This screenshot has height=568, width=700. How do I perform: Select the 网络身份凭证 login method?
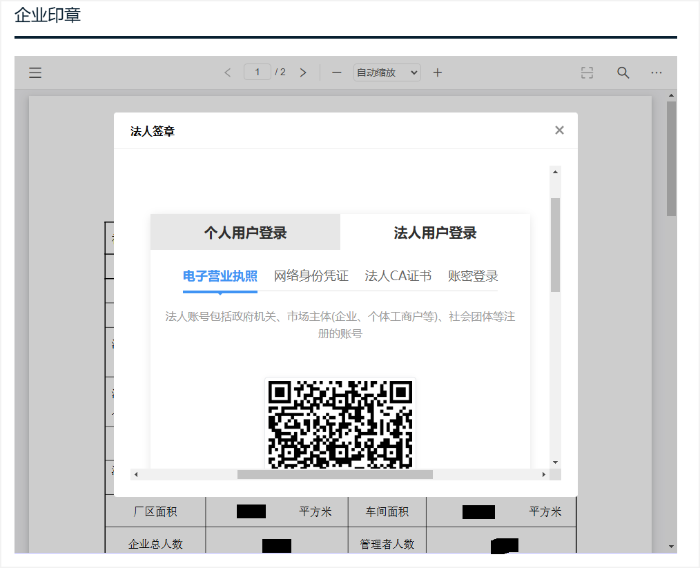click(x=311, y=276)
